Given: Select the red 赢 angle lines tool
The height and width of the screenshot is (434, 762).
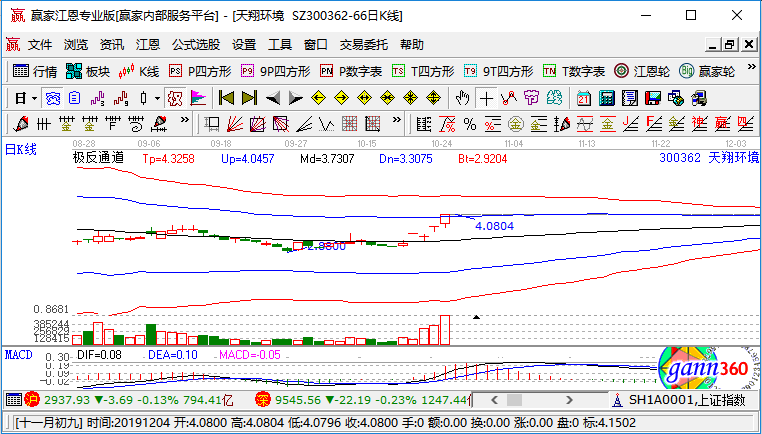Looking at the screenshot, I should coord(722,125).
